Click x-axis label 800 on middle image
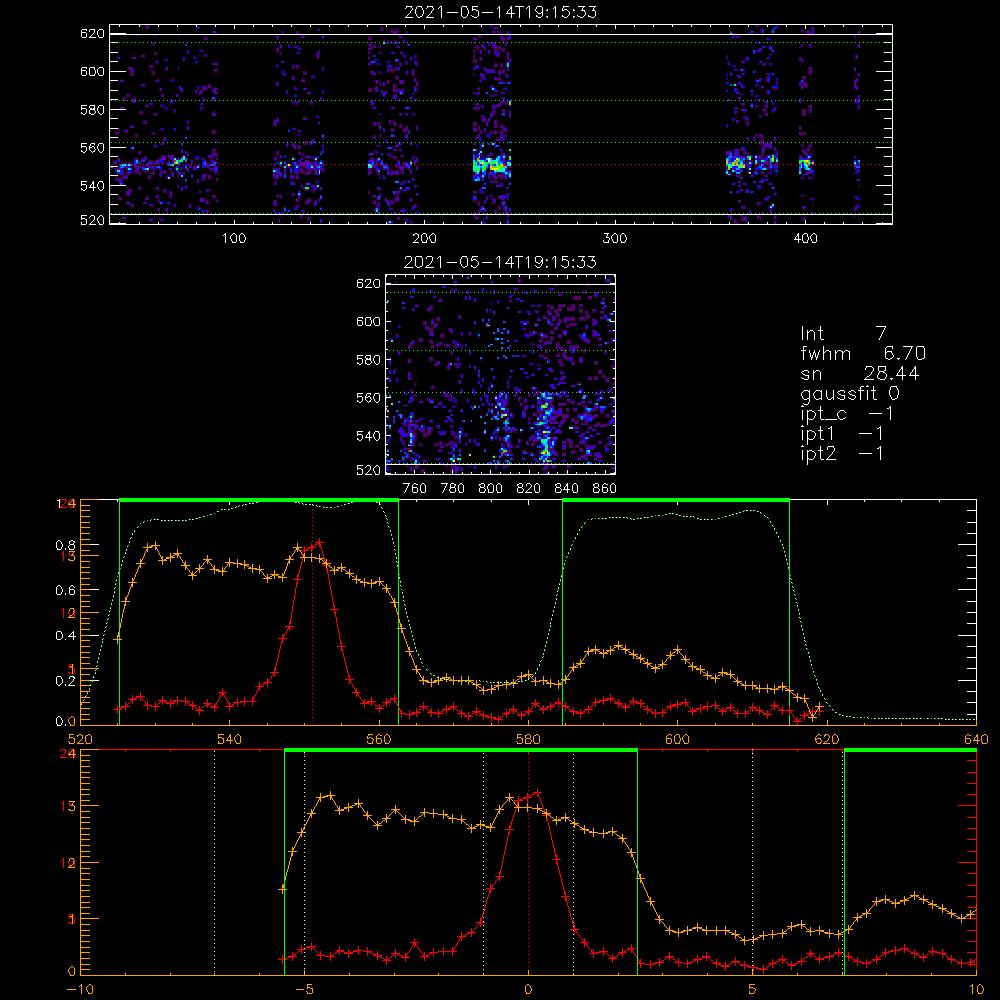Screen dimensions: 1000x1000 point(490,489)
